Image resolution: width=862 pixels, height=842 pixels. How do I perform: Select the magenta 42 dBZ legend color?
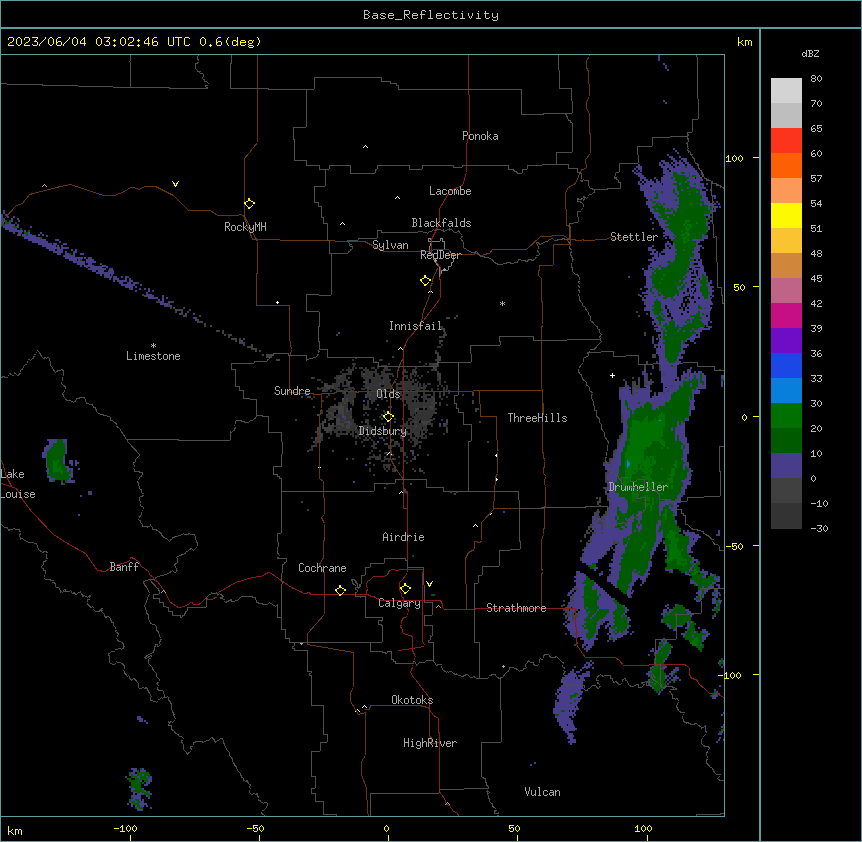tap(786, 315)
